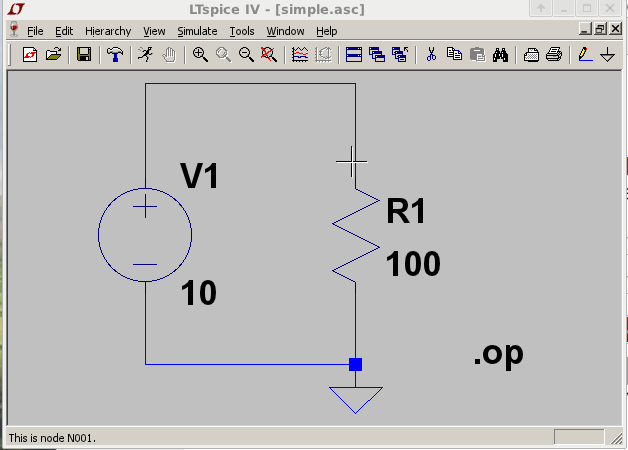Open the Tools menu
The image size is (628, 450).
pos(242,31)
